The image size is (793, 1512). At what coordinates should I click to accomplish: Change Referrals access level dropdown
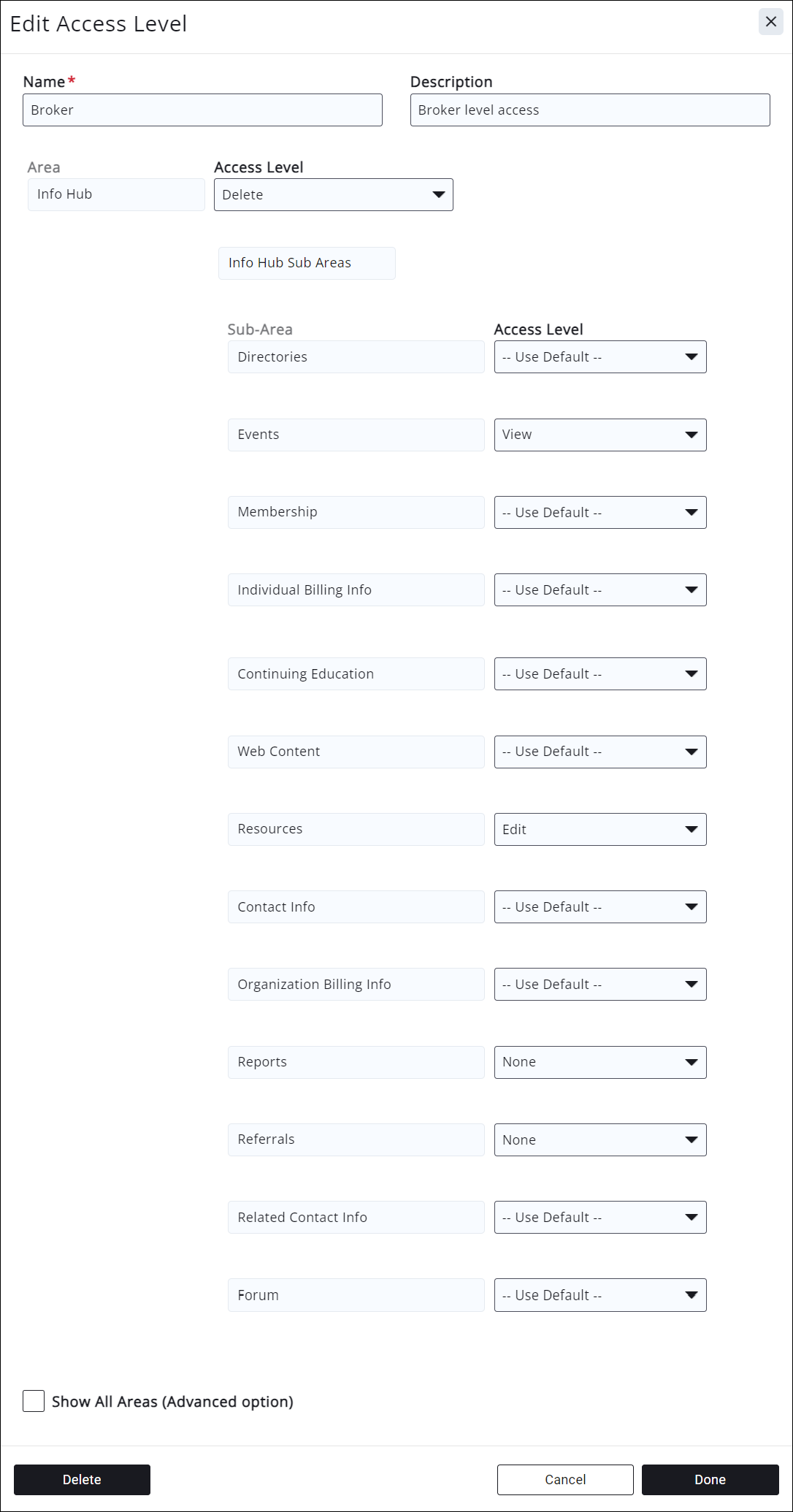(x=599, y=1140)
